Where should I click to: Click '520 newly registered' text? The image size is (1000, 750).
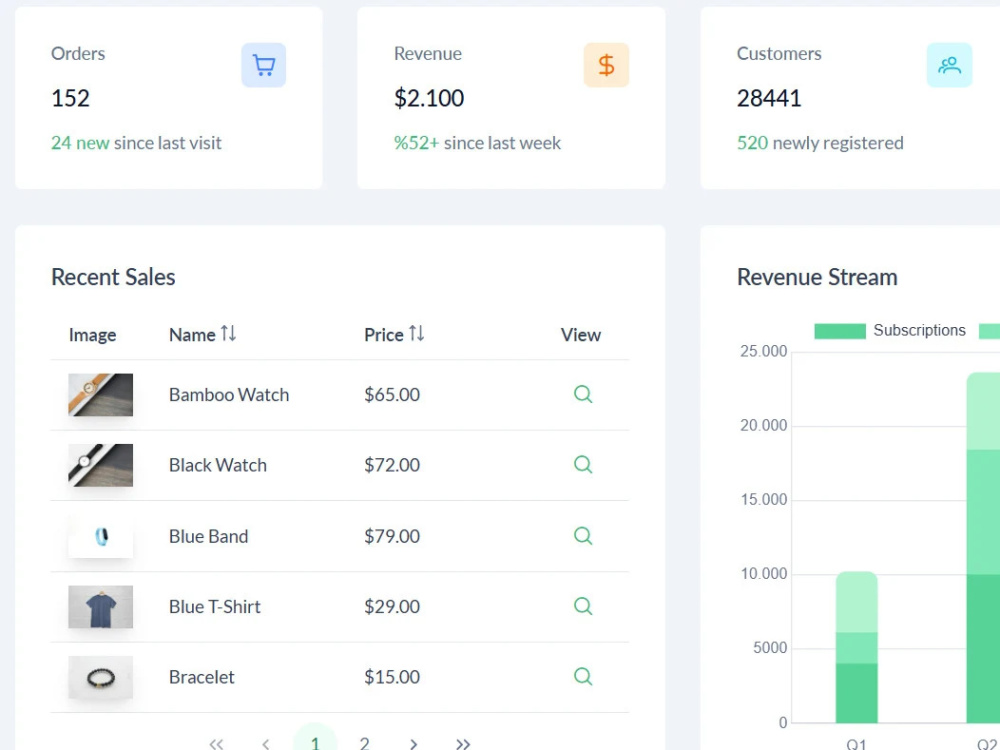pyautogui.click(x=820, y=143)
